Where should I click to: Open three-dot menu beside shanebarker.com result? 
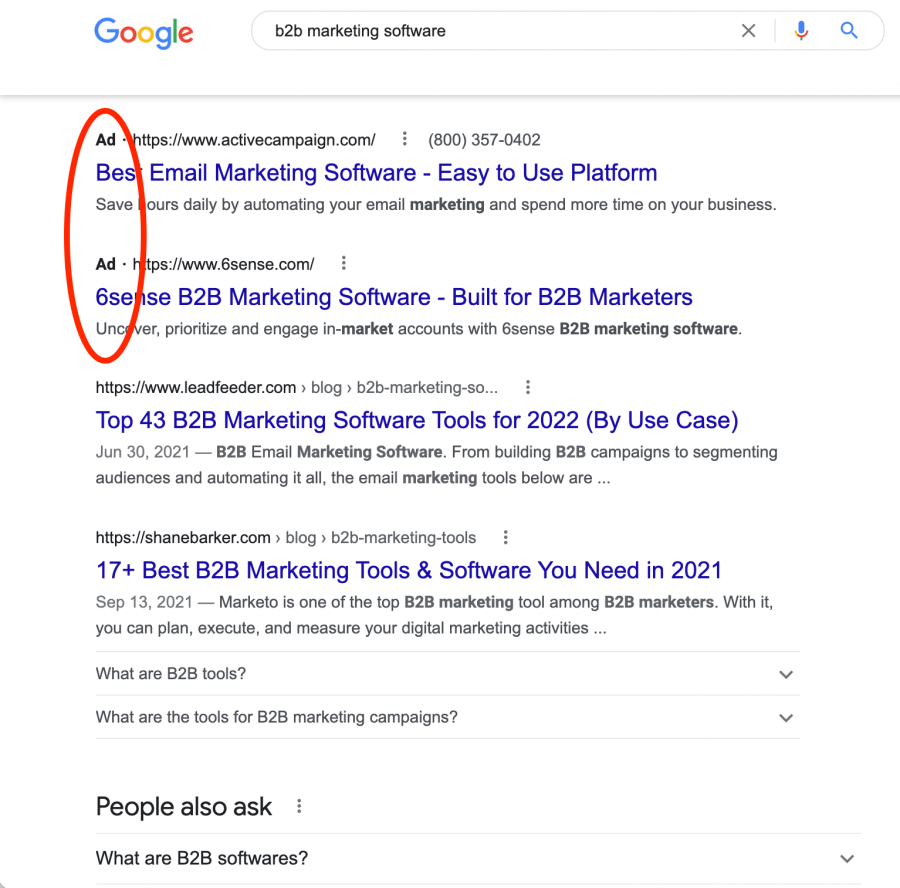coord(506,537)
